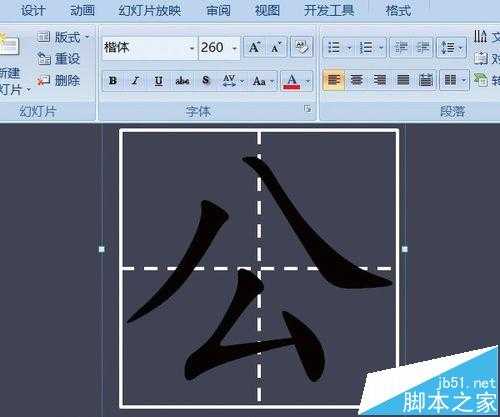Screen dimensions: 500x417
Task: Switch to the 视图 tab
Action: click(267, 10)
